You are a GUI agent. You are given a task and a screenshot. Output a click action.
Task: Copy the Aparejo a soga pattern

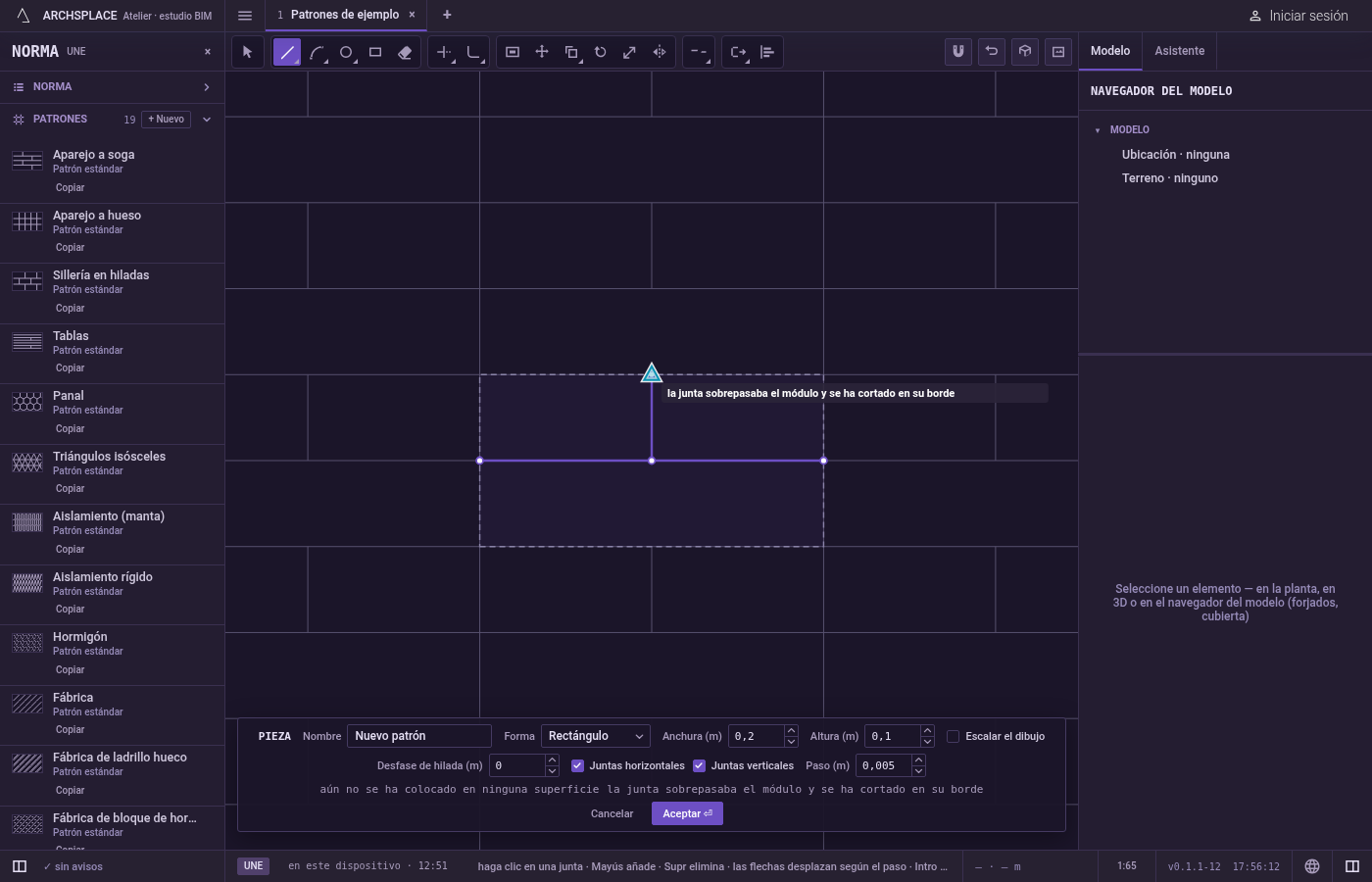pos(70,187)
